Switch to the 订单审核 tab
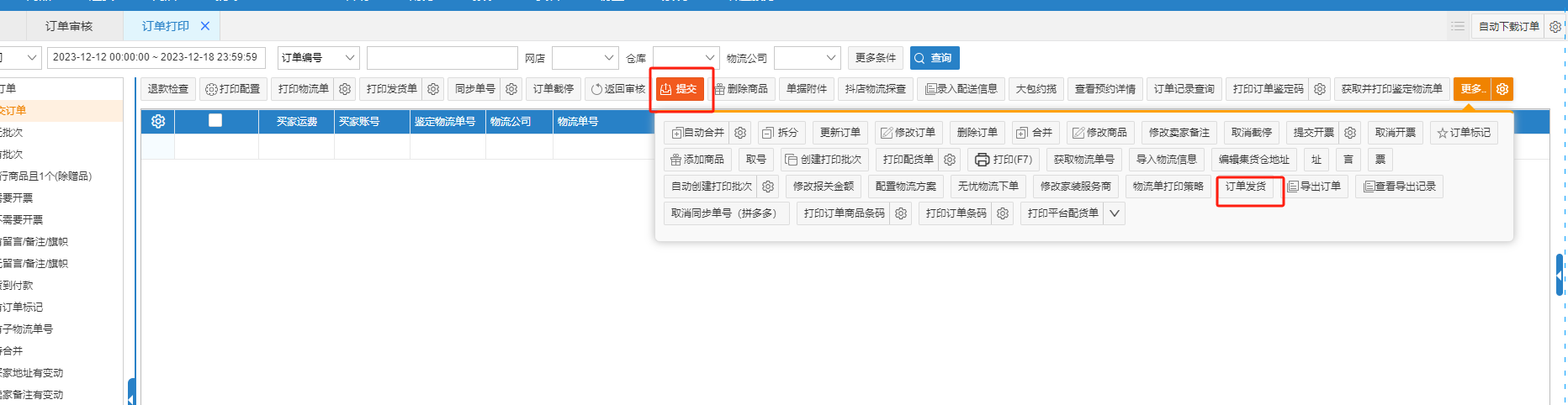Viewport: 1568px width, 405px height. coord(69,27)
